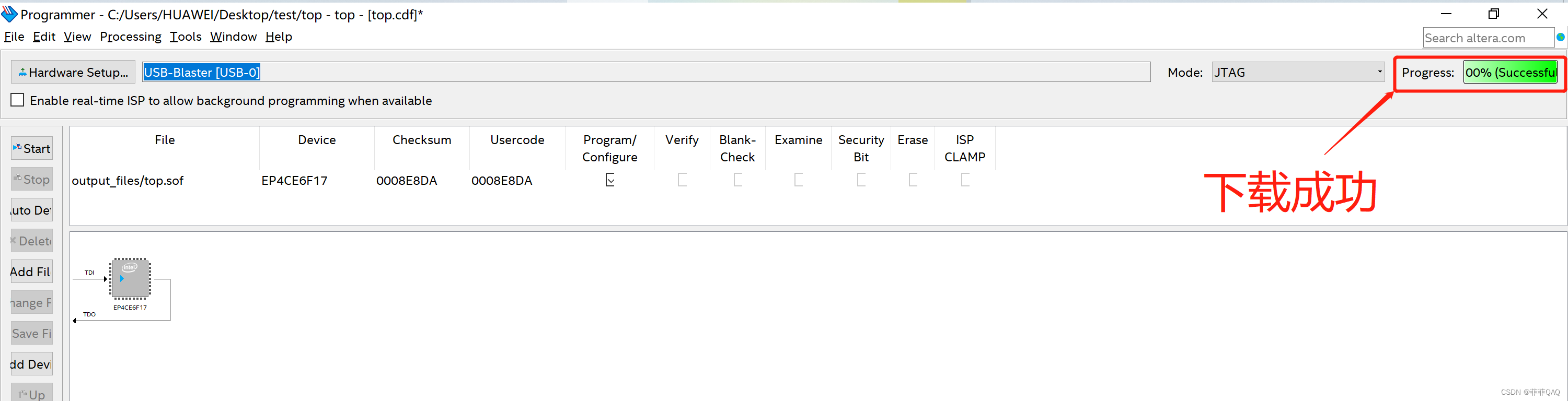Image resolution: width=1568 pixels, height=401 pixels.
Task: Click the Add Device button
Action: coord(32,364)
